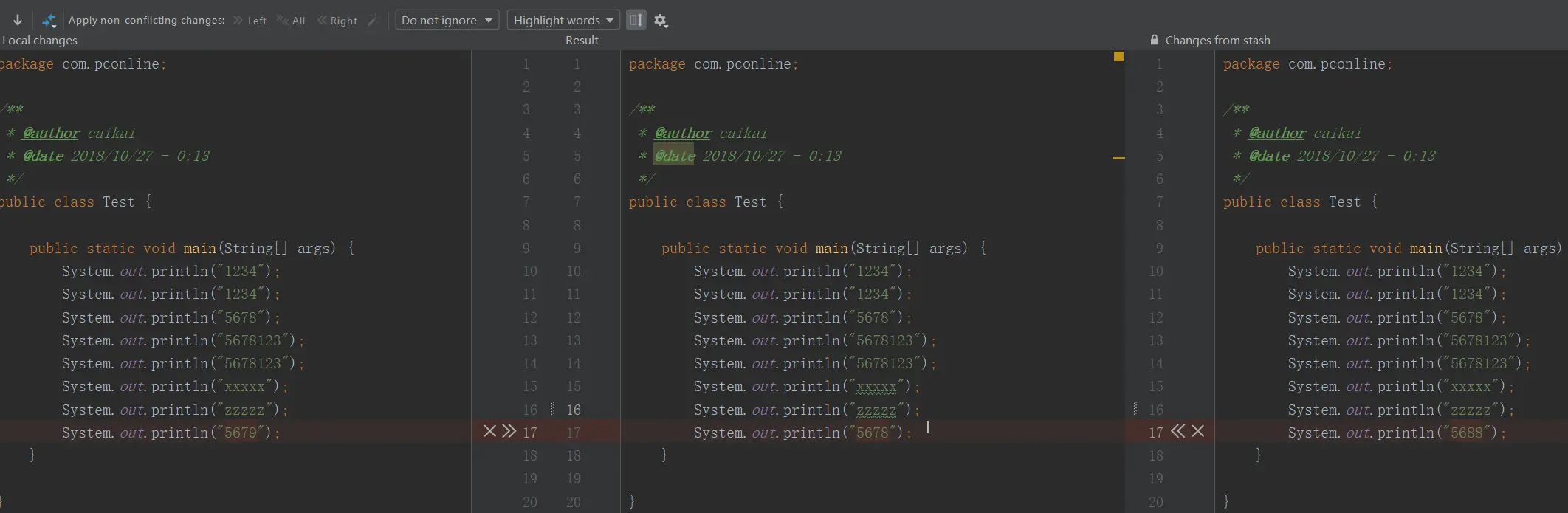Screen dimensions: 1568x513
Task: Accept stash change with left double-chevron
Action: (x=1178, y=431)
